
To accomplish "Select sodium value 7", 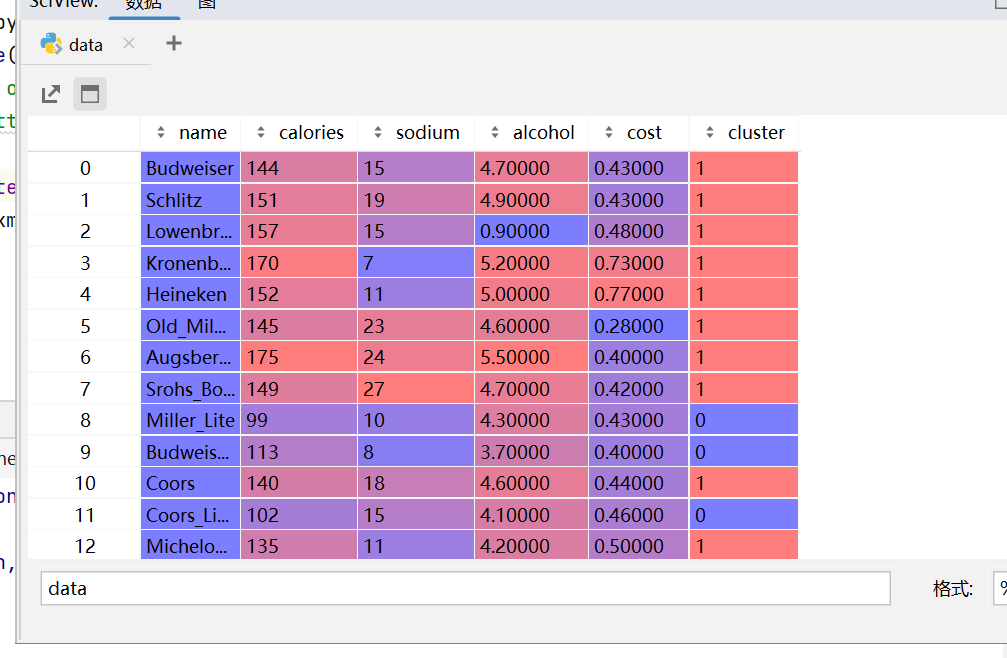I will [416, 263].
